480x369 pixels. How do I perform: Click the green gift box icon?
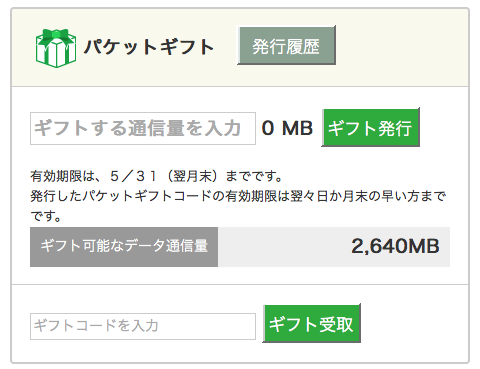(56, 48)
